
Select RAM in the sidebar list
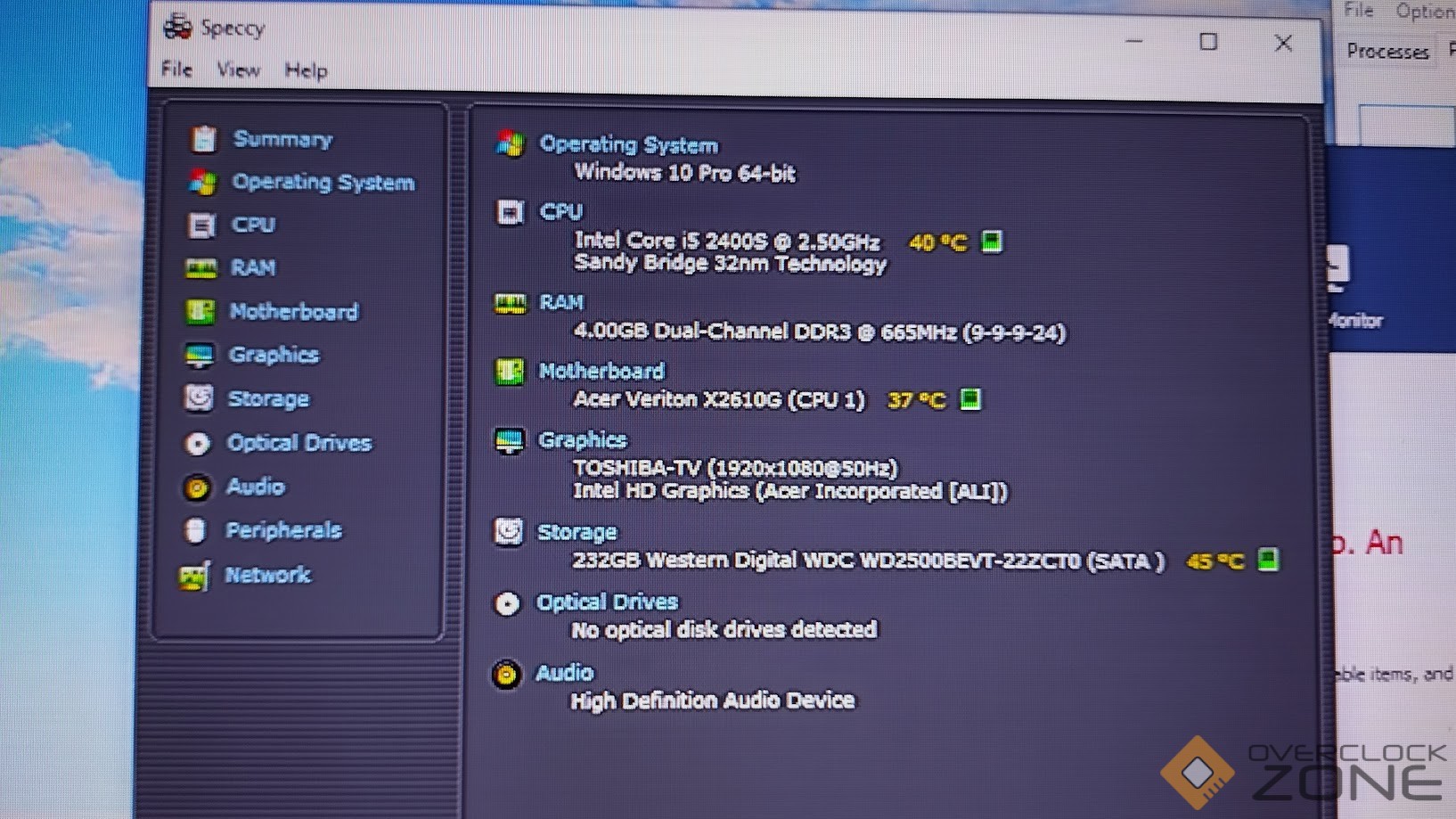coord(253,267)
